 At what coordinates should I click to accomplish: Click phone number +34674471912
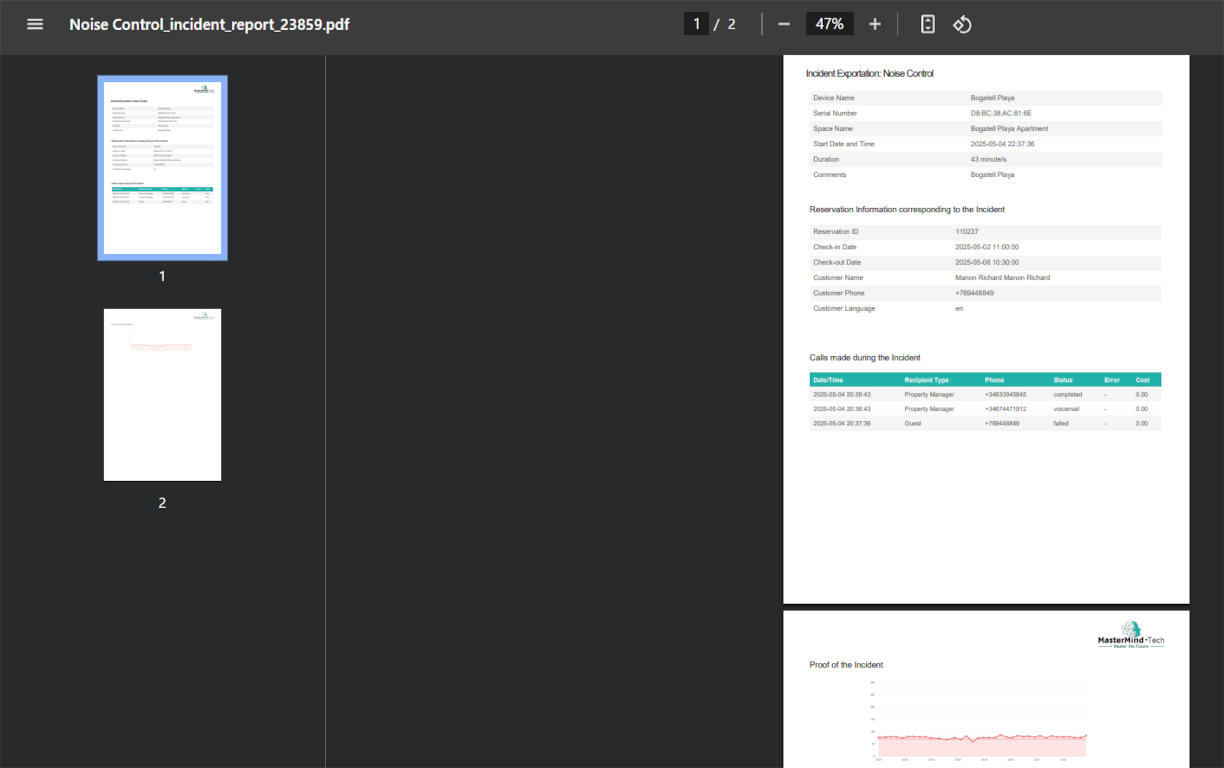point(1005,409)
